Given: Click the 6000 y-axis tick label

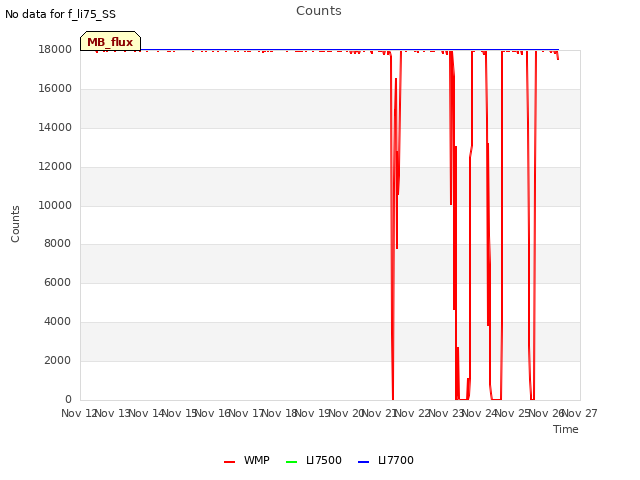Looking at the screenshot, I should click(x=57, y=282).
